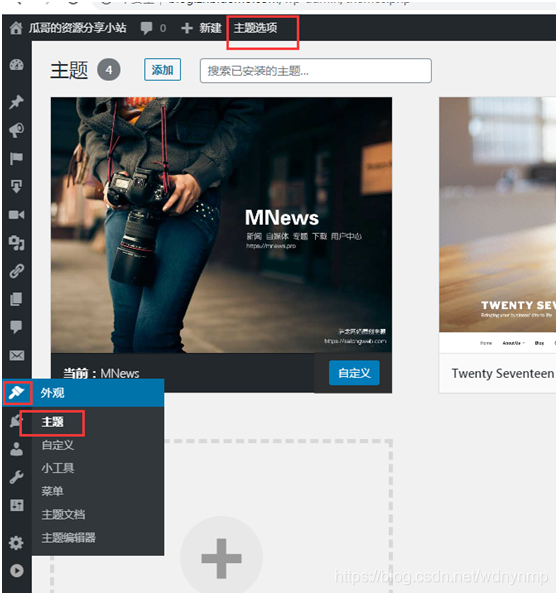This screenshot has width=558, height=595.
Task: Click the gear icon near sidebar bottom
Action: tap(16, 543)
